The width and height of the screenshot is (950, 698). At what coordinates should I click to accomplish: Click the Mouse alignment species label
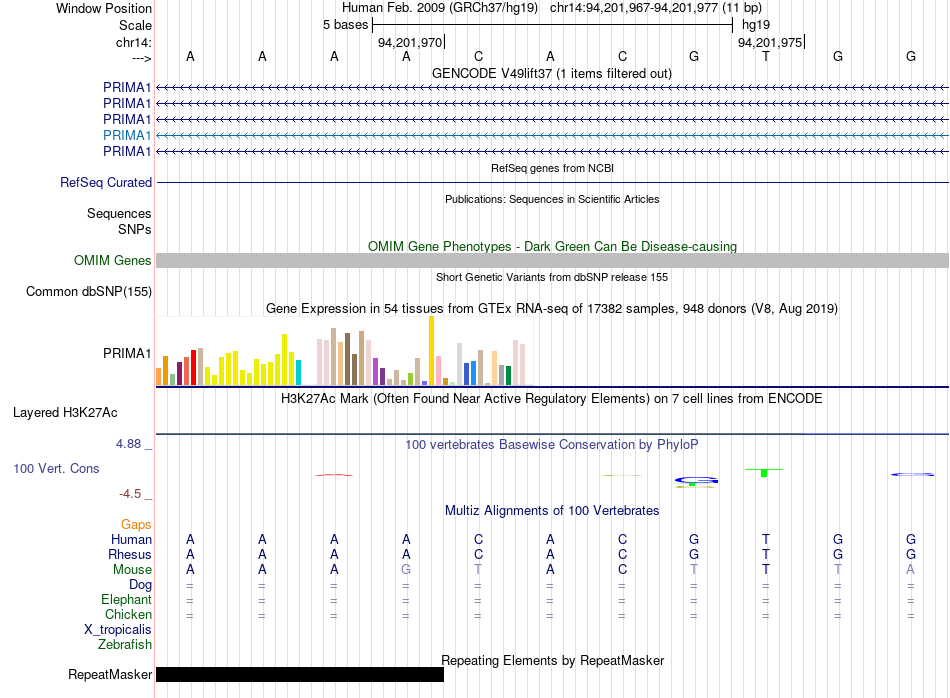click(132, 570)
